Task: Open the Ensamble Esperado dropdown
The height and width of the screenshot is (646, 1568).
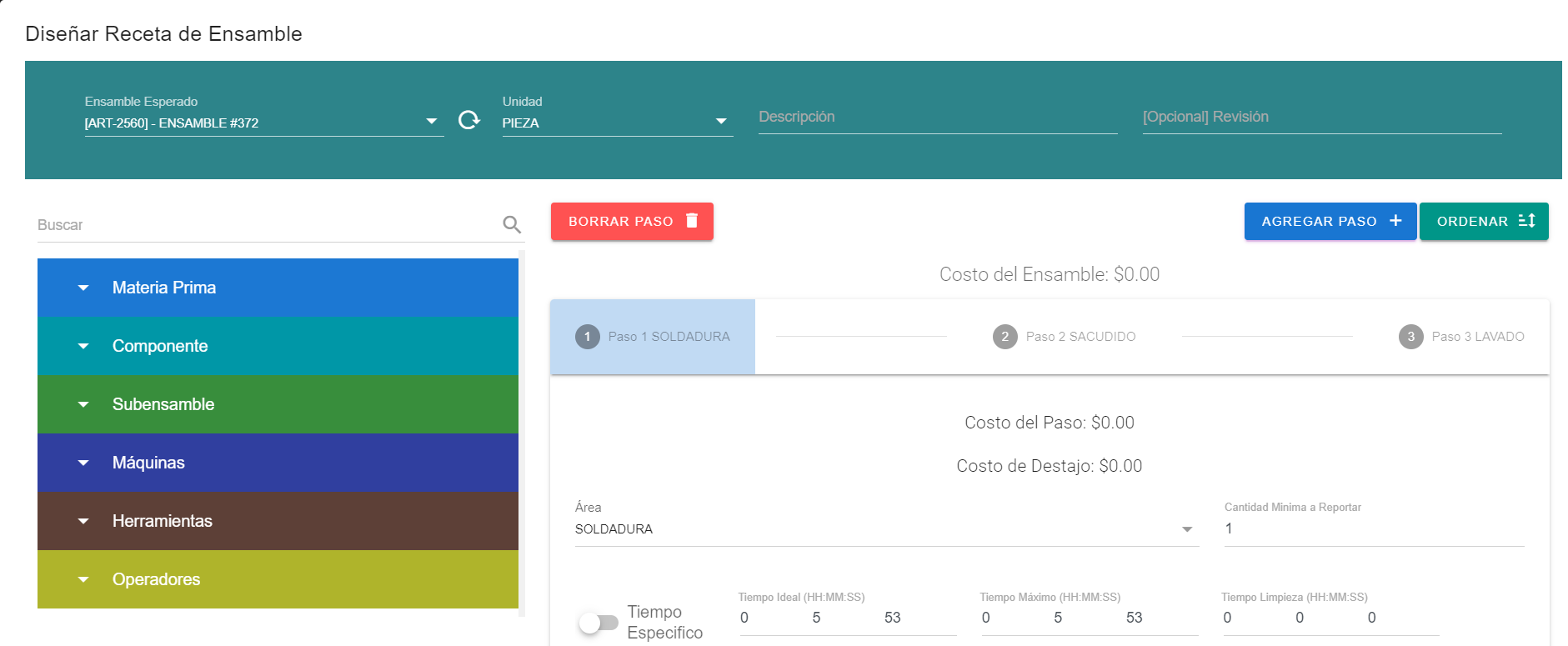Action: point(431,122)
